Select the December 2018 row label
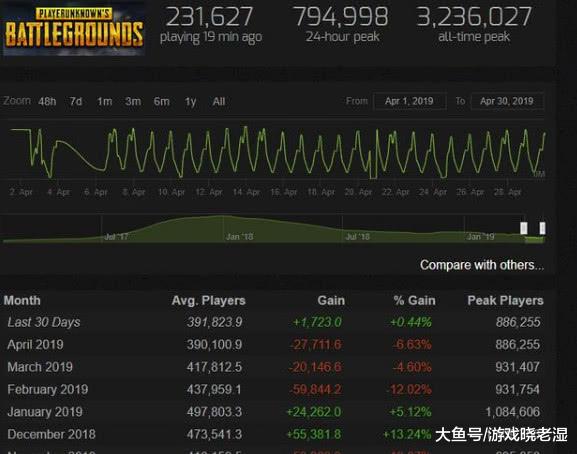Screen dimensions: 577x454 [x=51, y=435]
